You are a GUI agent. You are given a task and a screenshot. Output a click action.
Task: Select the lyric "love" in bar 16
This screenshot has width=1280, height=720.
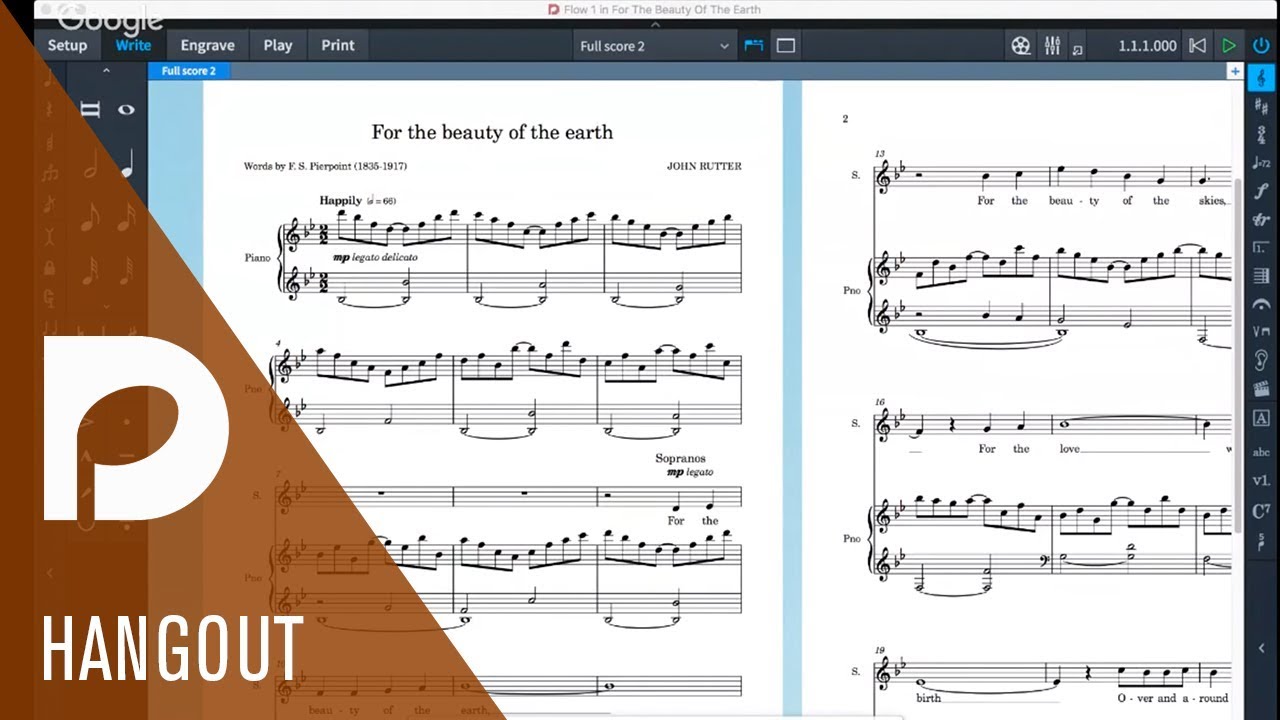click(1070, 449)
